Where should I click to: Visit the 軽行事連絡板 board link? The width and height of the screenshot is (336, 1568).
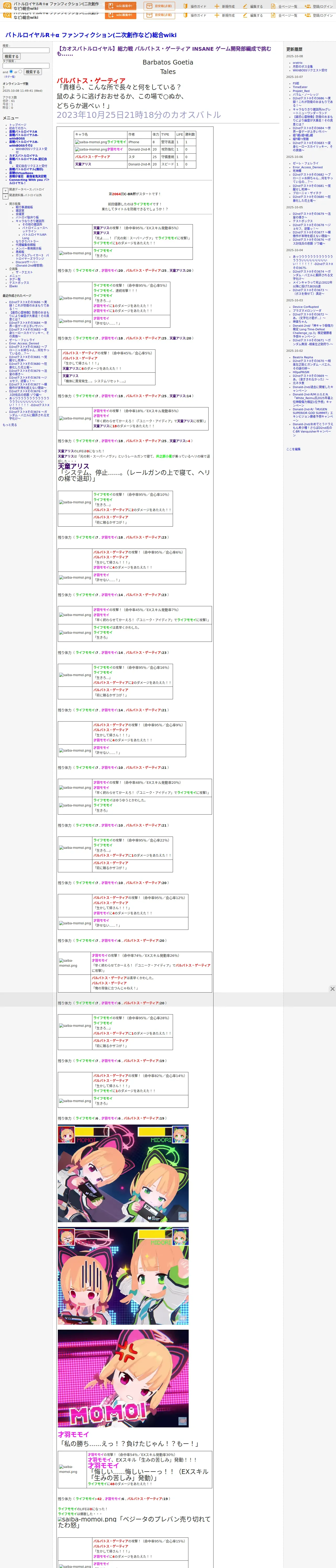[24, 207]
